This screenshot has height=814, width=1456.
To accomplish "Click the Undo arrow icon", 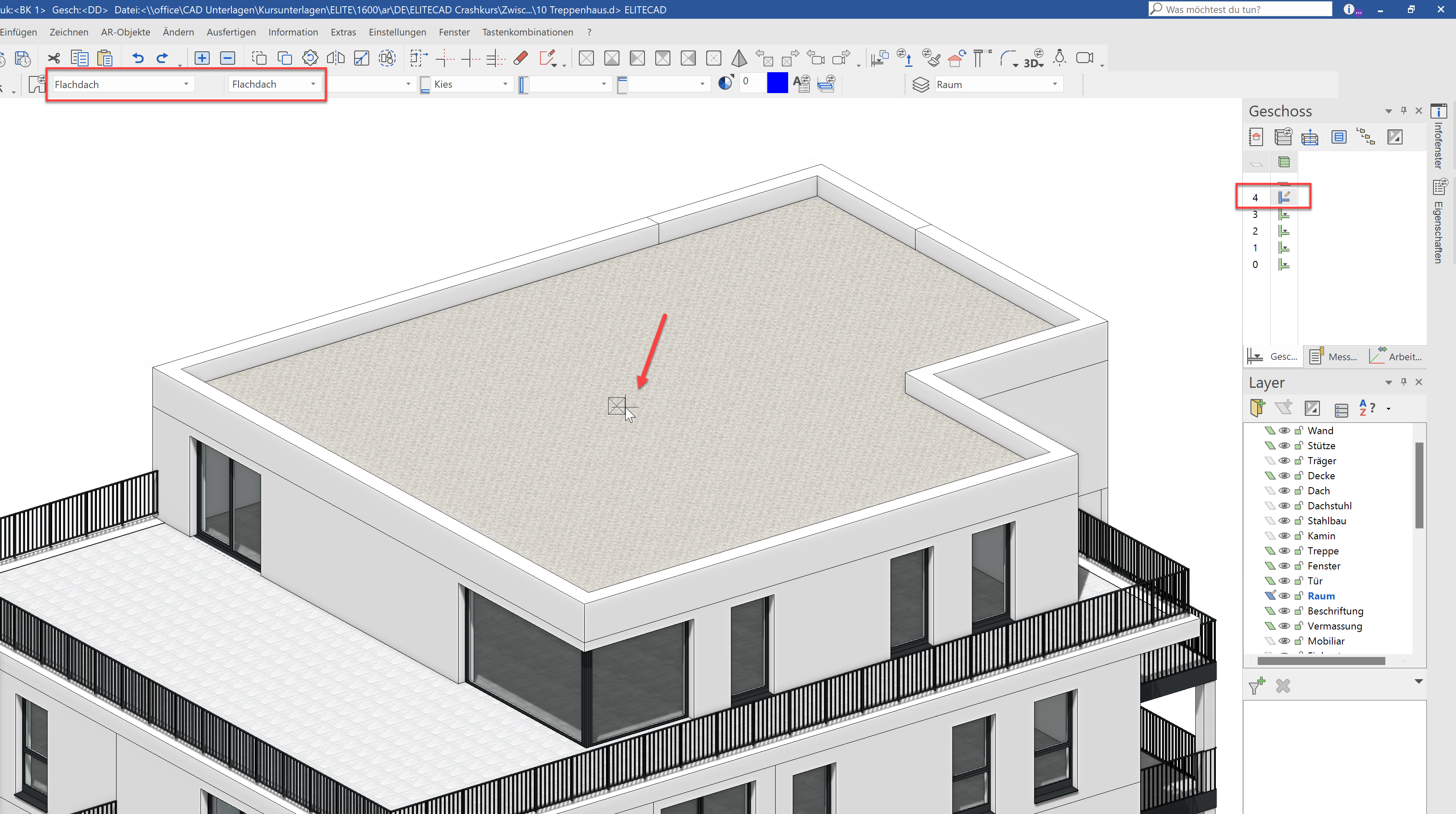I will point(138,58).
